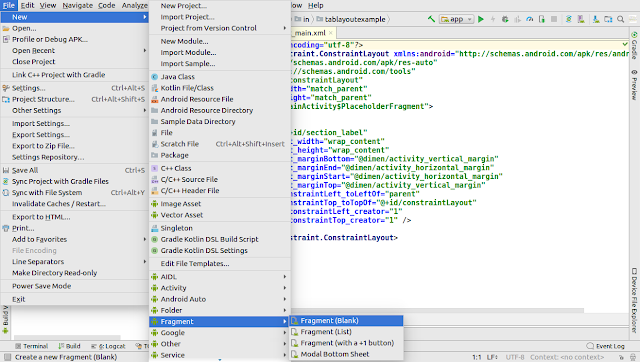Open the Preview side tool window
The image size is (640, 362).
tap(634, 84)
